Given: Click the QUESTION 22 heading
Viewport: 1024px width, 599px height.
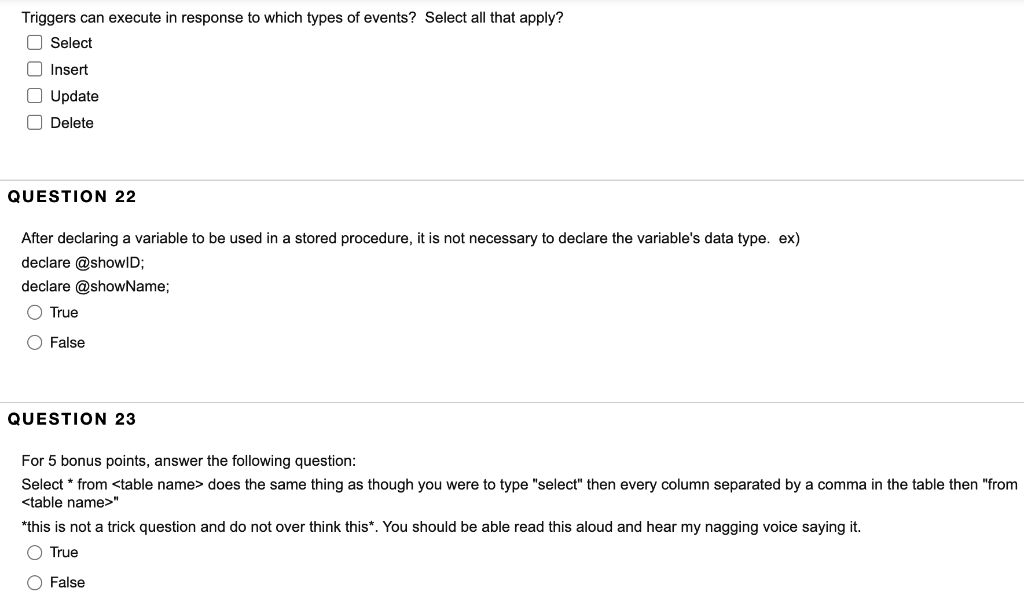Looking at the screenshot, I should [71, 196].
